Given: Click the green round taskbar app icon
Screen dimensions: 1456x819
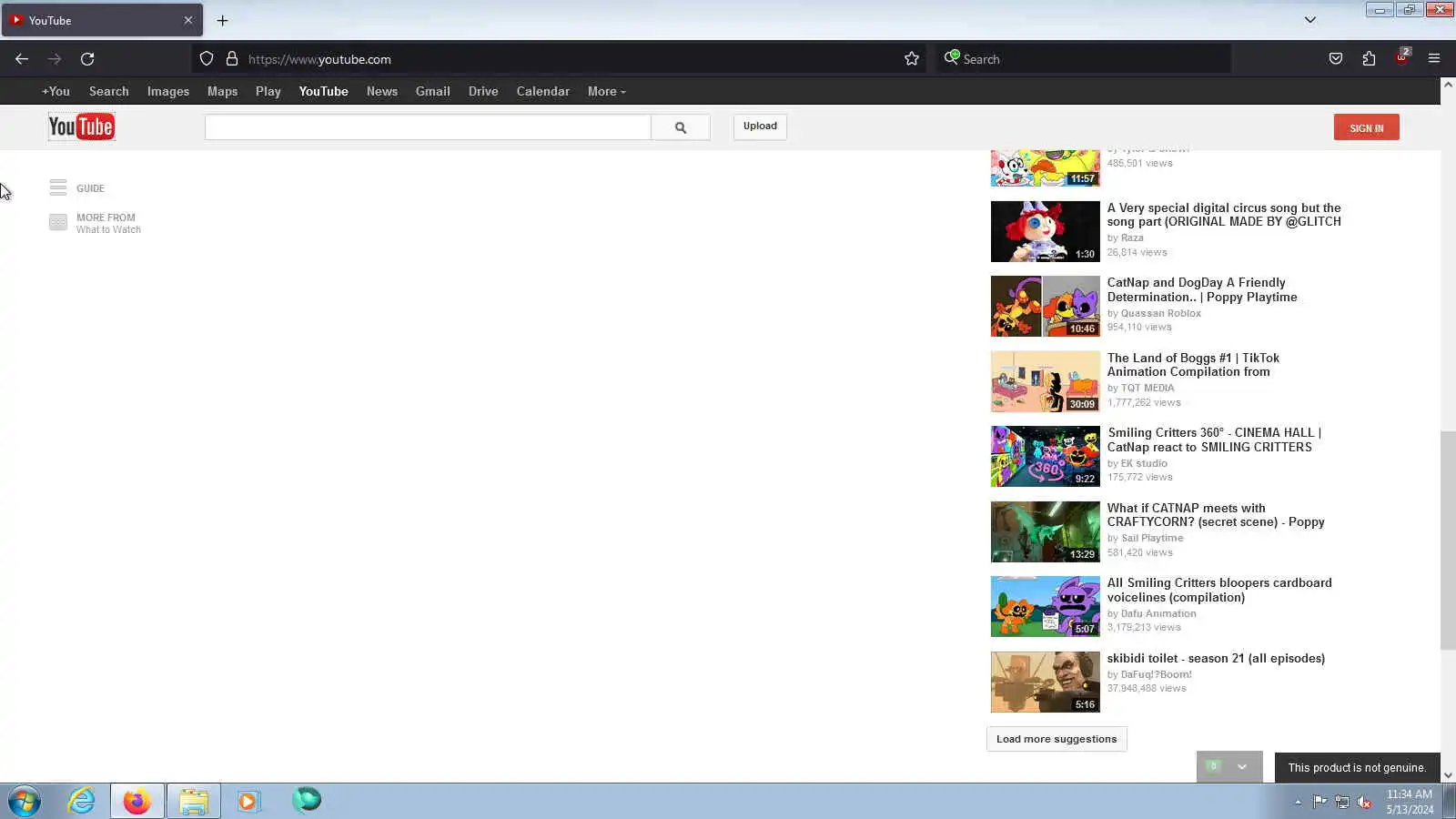Looking at the screenshot, I should [x=307, y=800].
